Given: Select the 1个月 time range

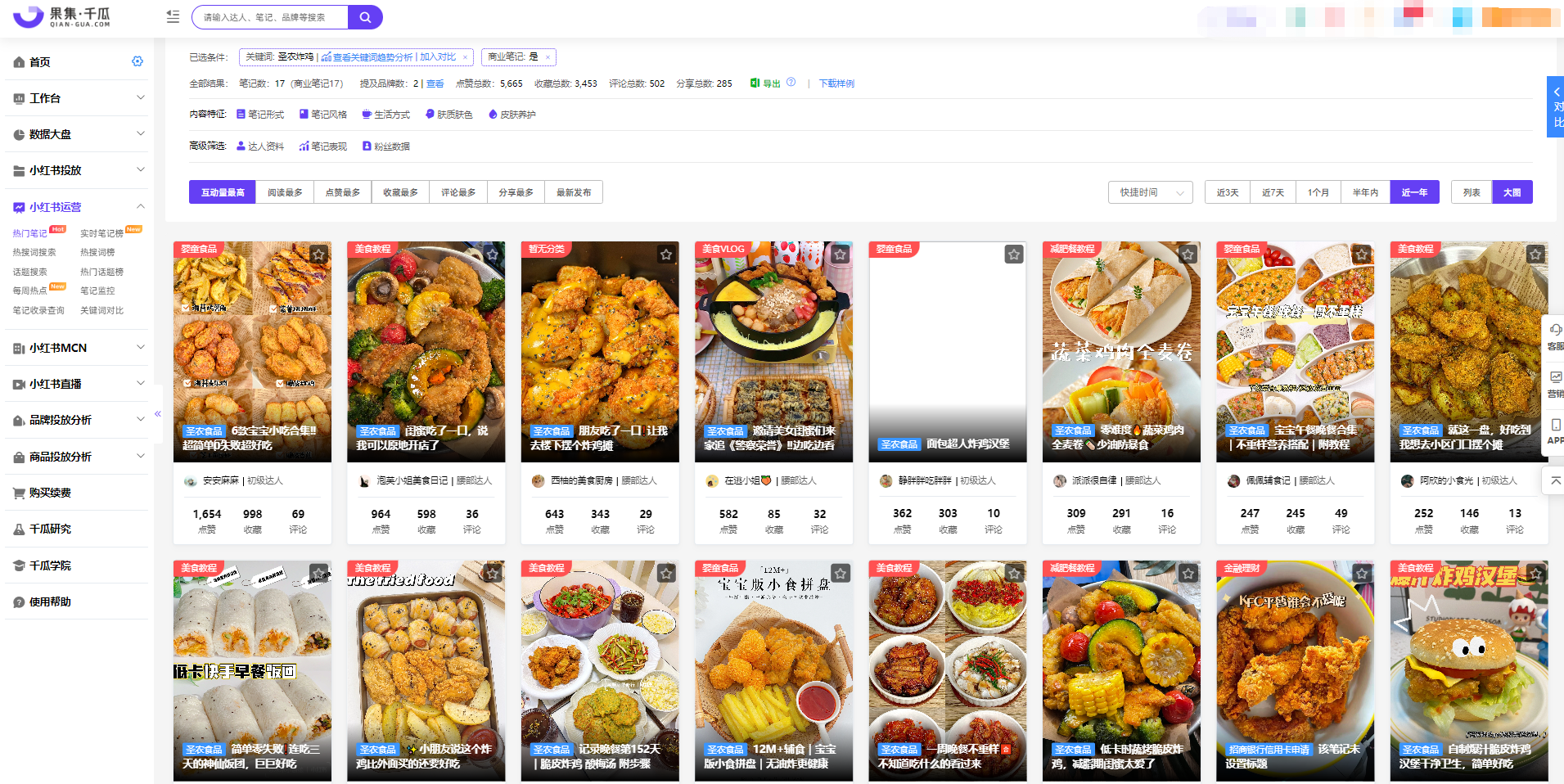Looking at the screenshot, I should tap(1318, 192).
